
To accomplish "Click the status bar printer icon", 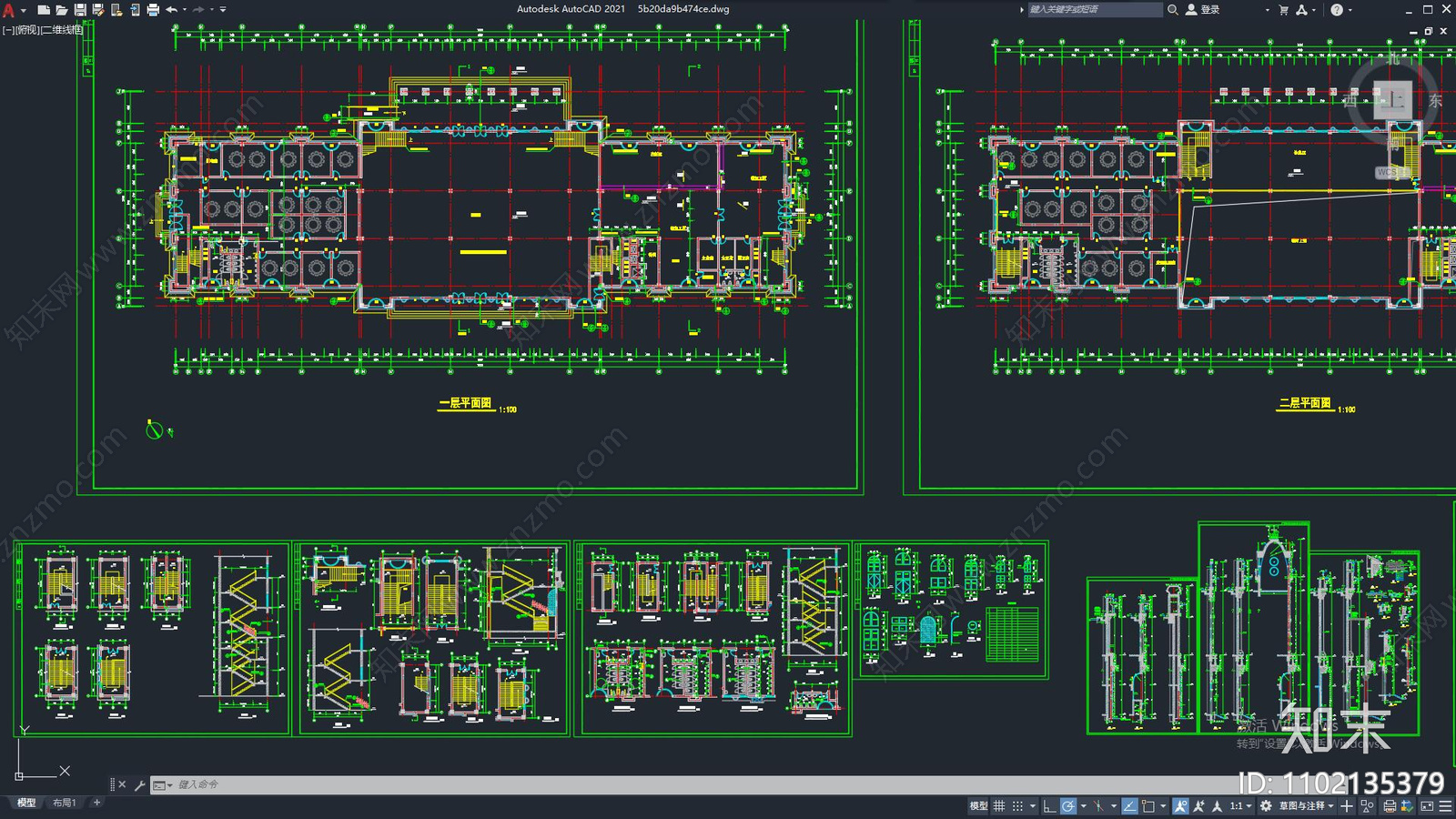I will [1390, 806].
